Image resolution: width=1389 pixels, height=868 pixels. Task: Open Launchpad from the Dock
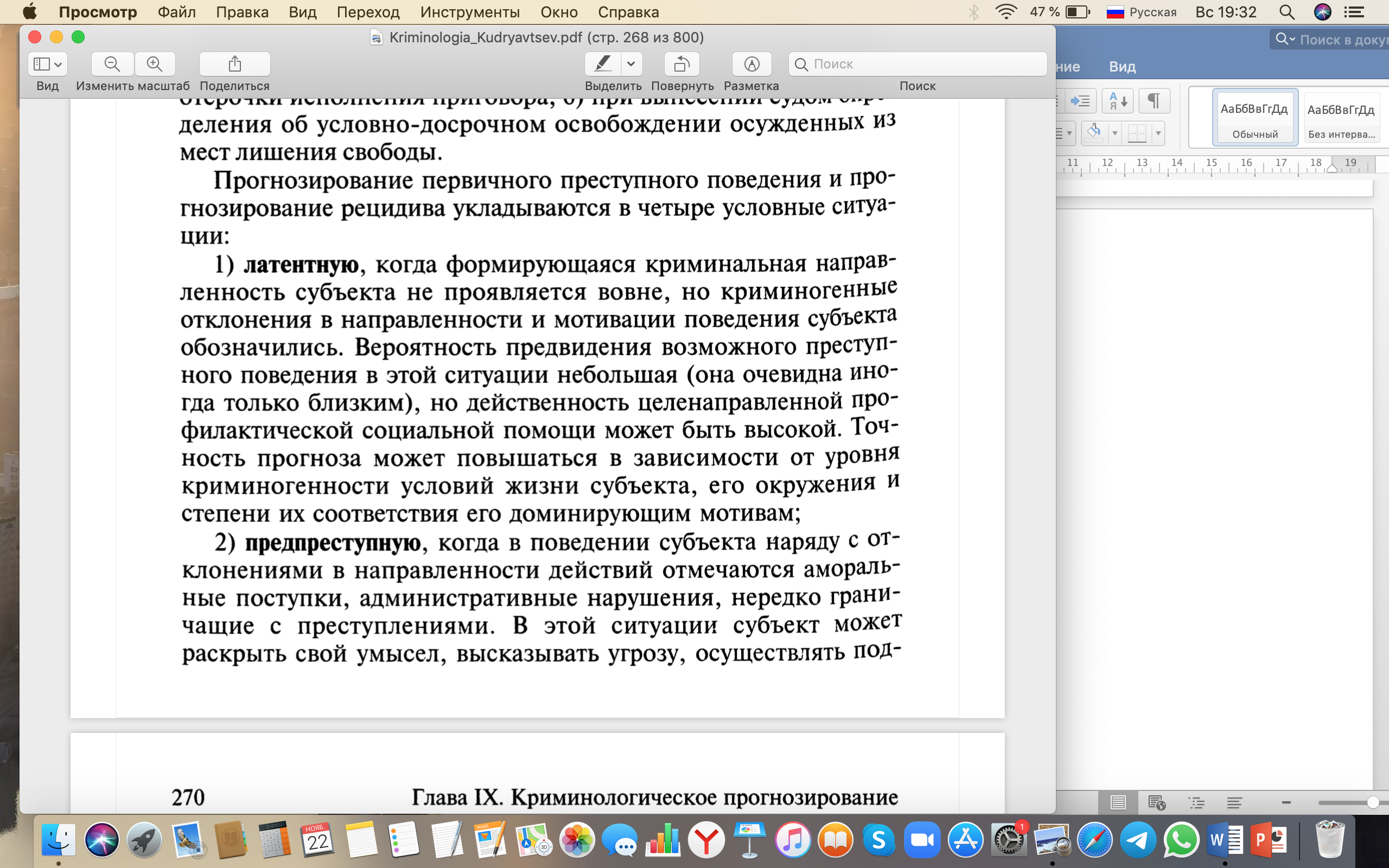pyautogui.click(x=145, y=840)
